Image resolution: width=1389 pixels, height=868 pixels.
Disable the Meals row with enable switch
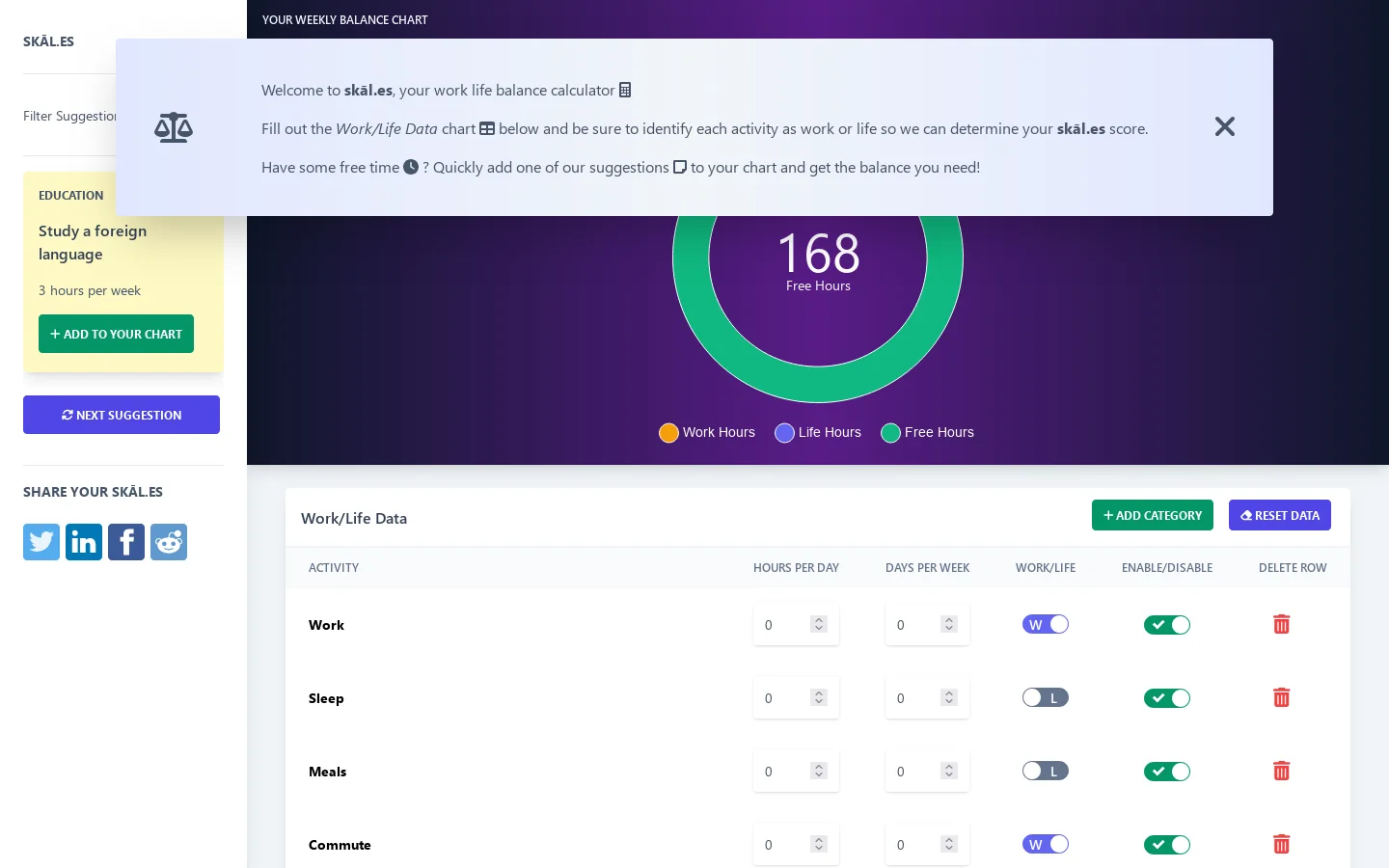coord(1167,772)
